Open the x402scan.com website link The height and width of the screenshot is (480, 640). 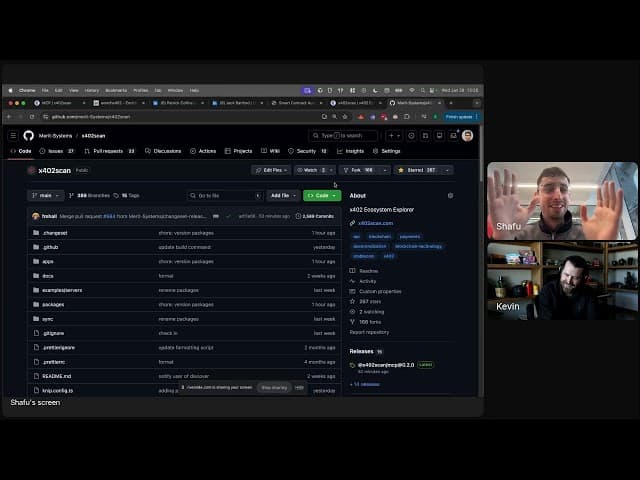point(376,223)
